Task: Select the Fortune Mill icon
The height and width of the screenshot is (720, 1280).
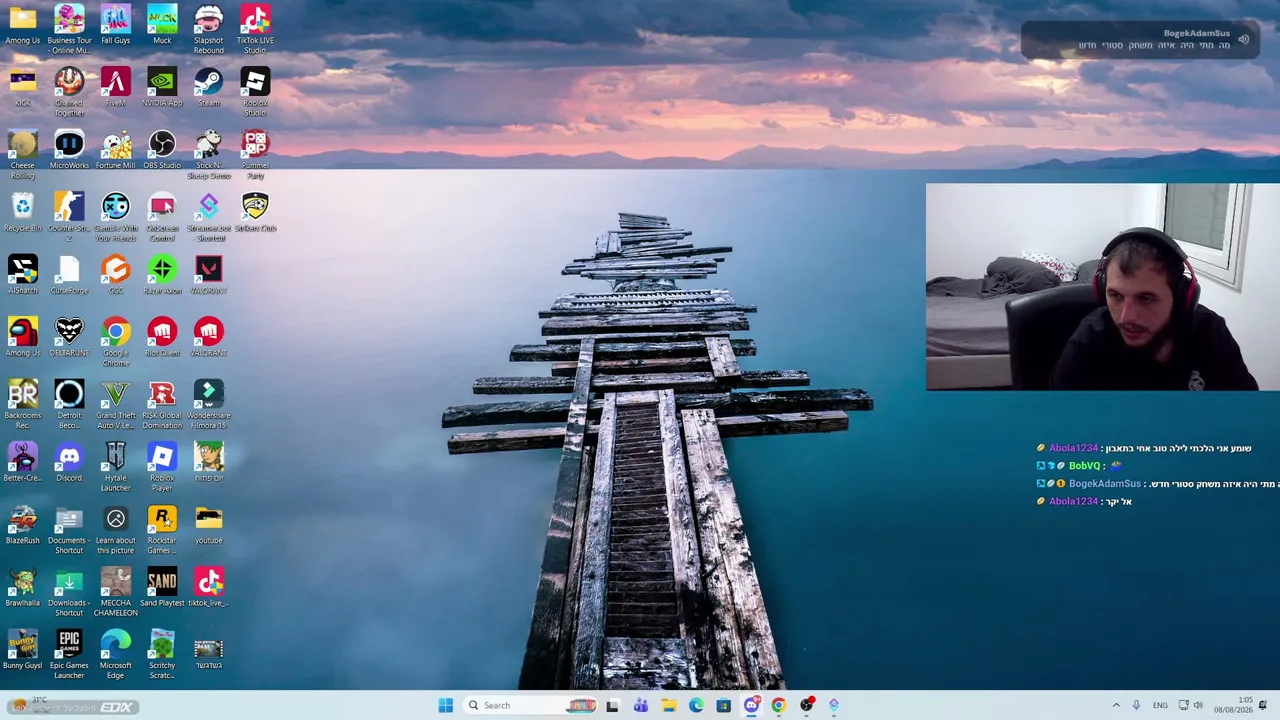Action: click(x=115, y=150)
